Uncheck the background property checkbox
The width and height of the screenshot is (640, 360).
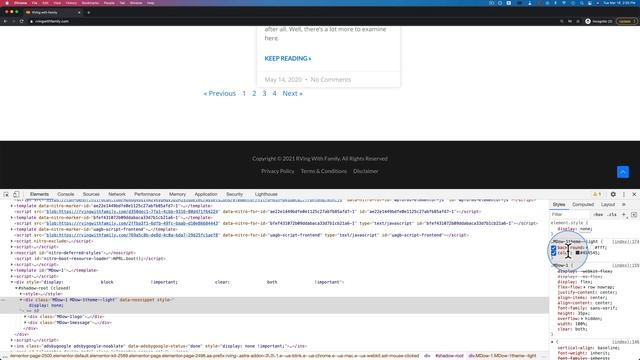pyautogui.click(x=553, y=248)
